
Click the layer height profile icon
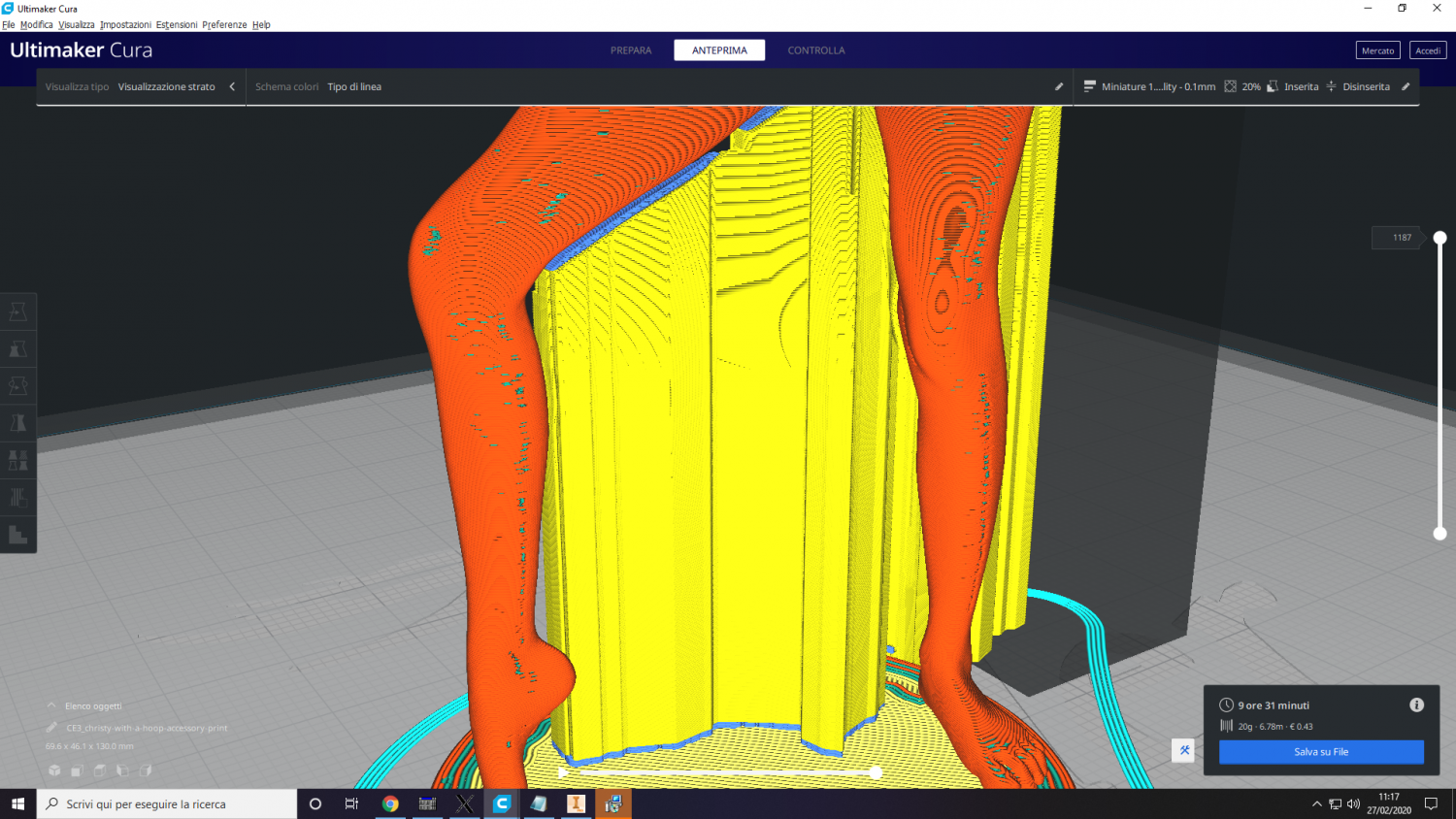[x=1089, y=86]
